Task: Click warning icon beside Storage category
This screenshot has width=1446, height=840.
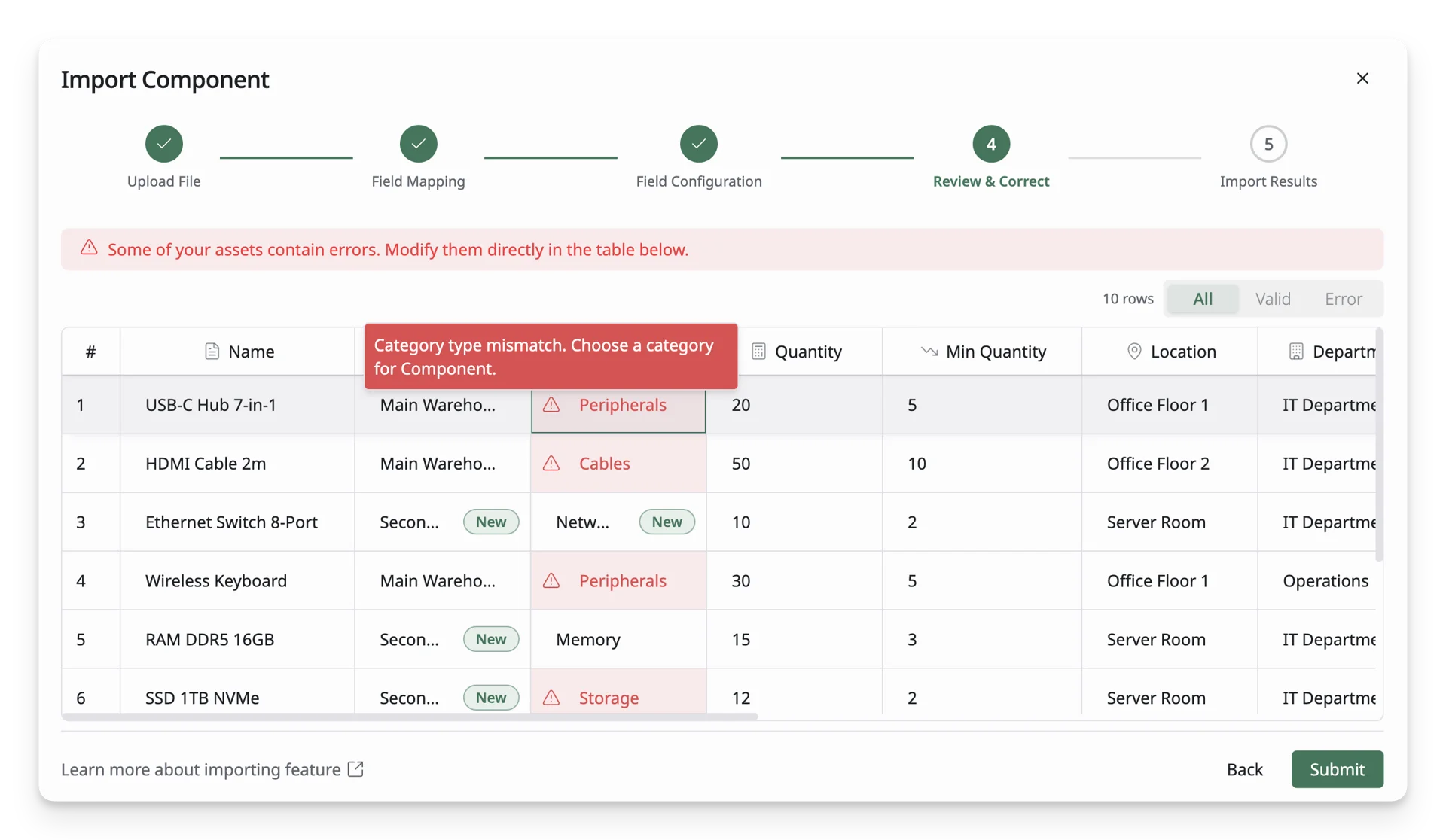Action: coord(551,698)
